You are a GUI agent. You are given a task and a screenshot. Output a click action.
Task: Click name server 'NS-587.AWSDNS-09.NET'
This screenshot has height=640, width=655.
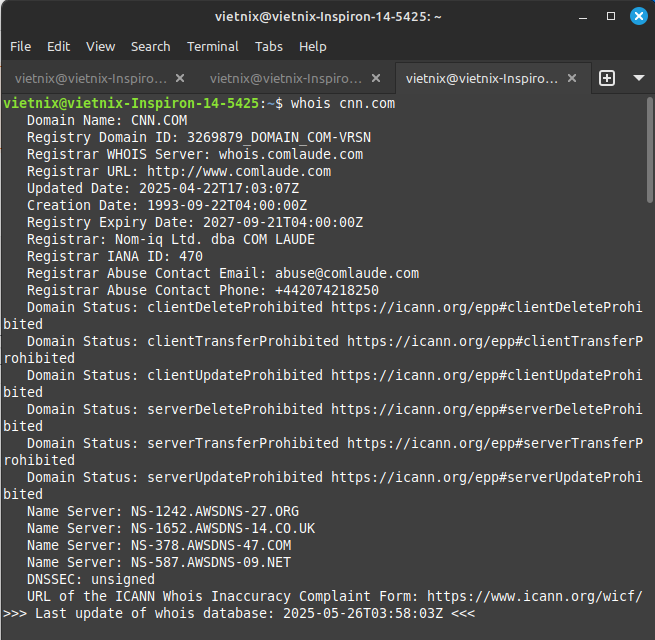[211, 562]
